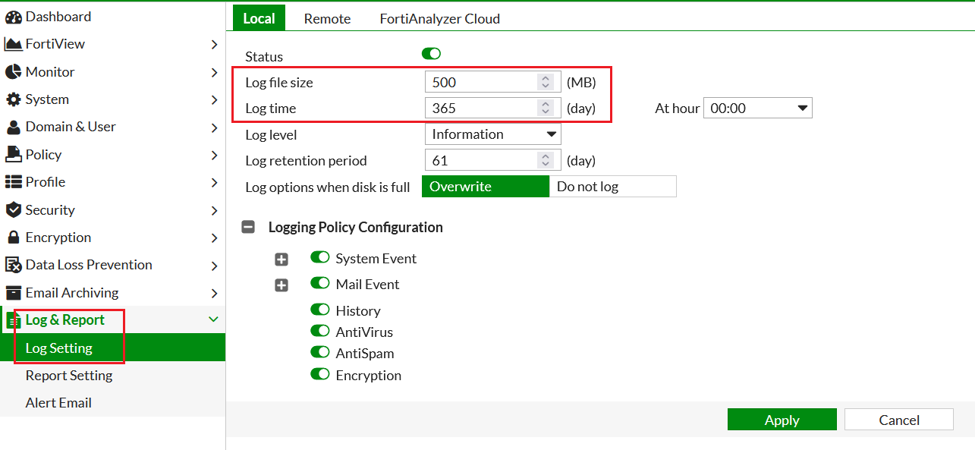Image resolution: width=975 pixels, height=450 pixels.
Task: Click the Domain & User person icon
Action: (13, 127)
